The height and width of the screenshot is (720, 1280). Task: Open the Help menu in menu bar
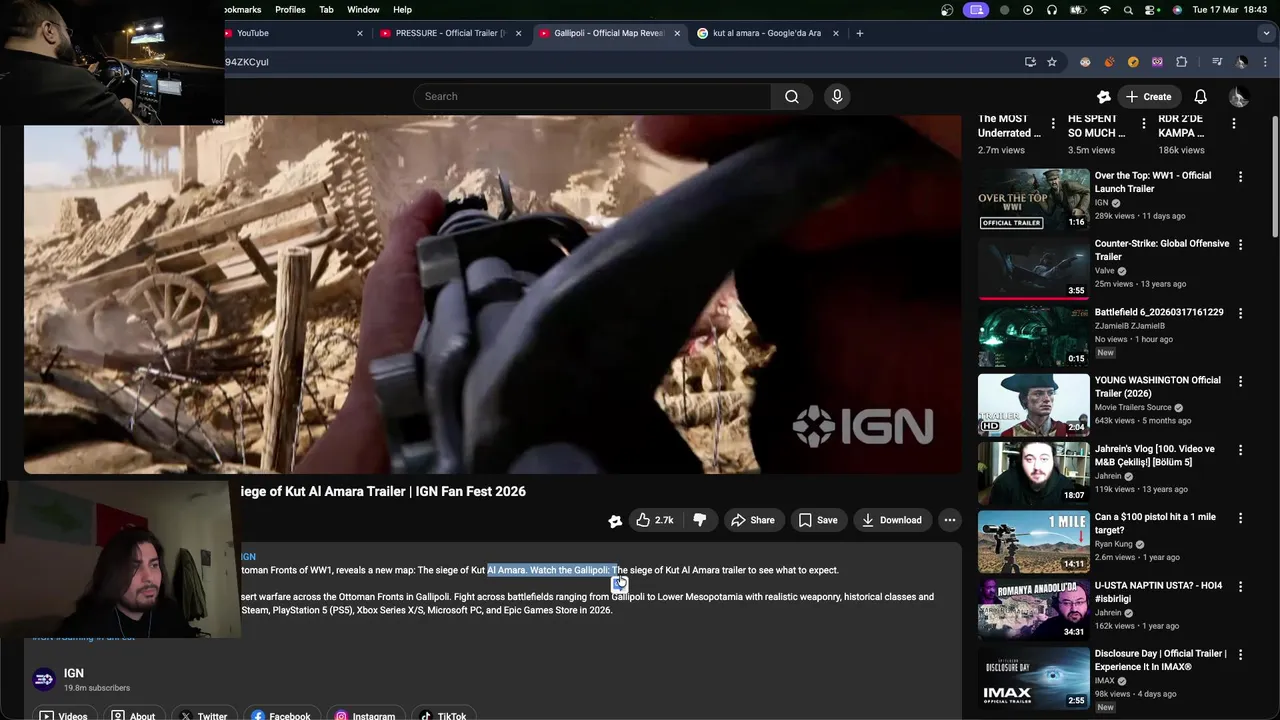(402, 10)
